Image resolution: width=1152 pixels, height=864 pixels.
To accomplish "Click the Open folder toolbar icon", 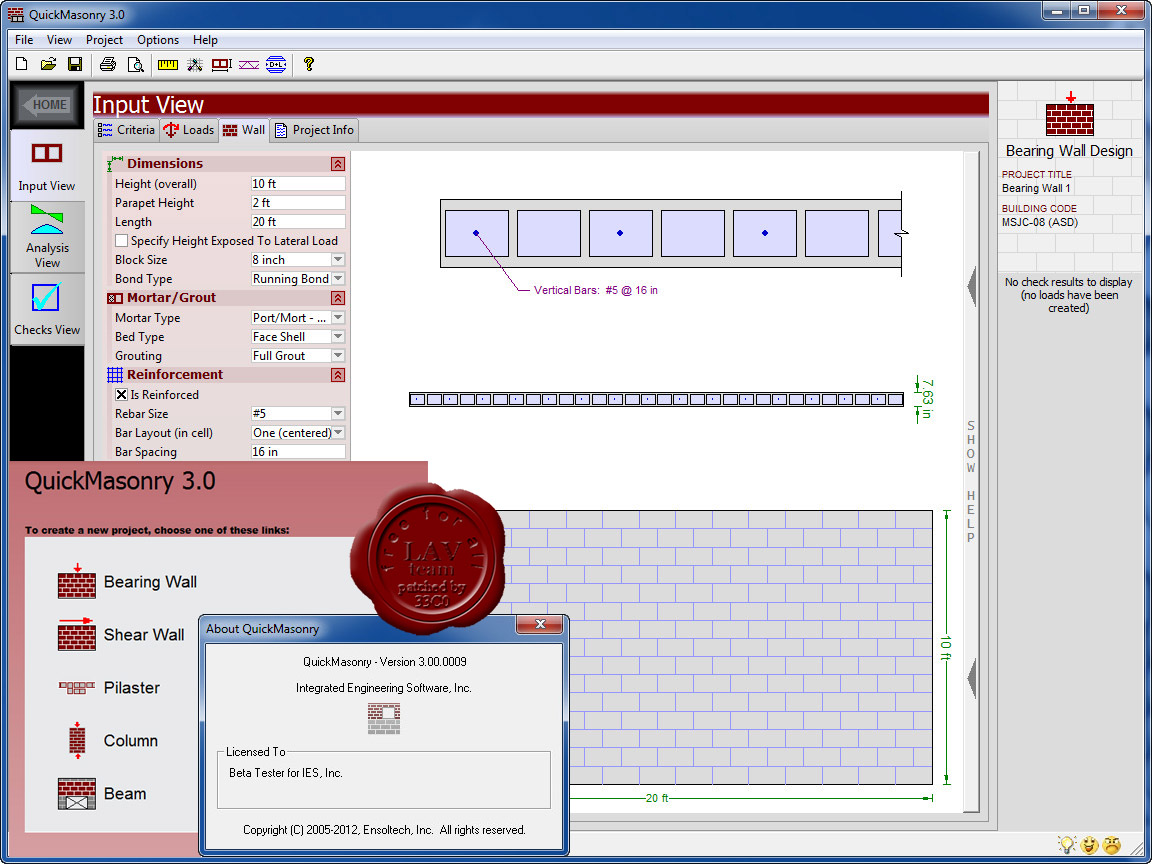I will click(x=48, y=65).
